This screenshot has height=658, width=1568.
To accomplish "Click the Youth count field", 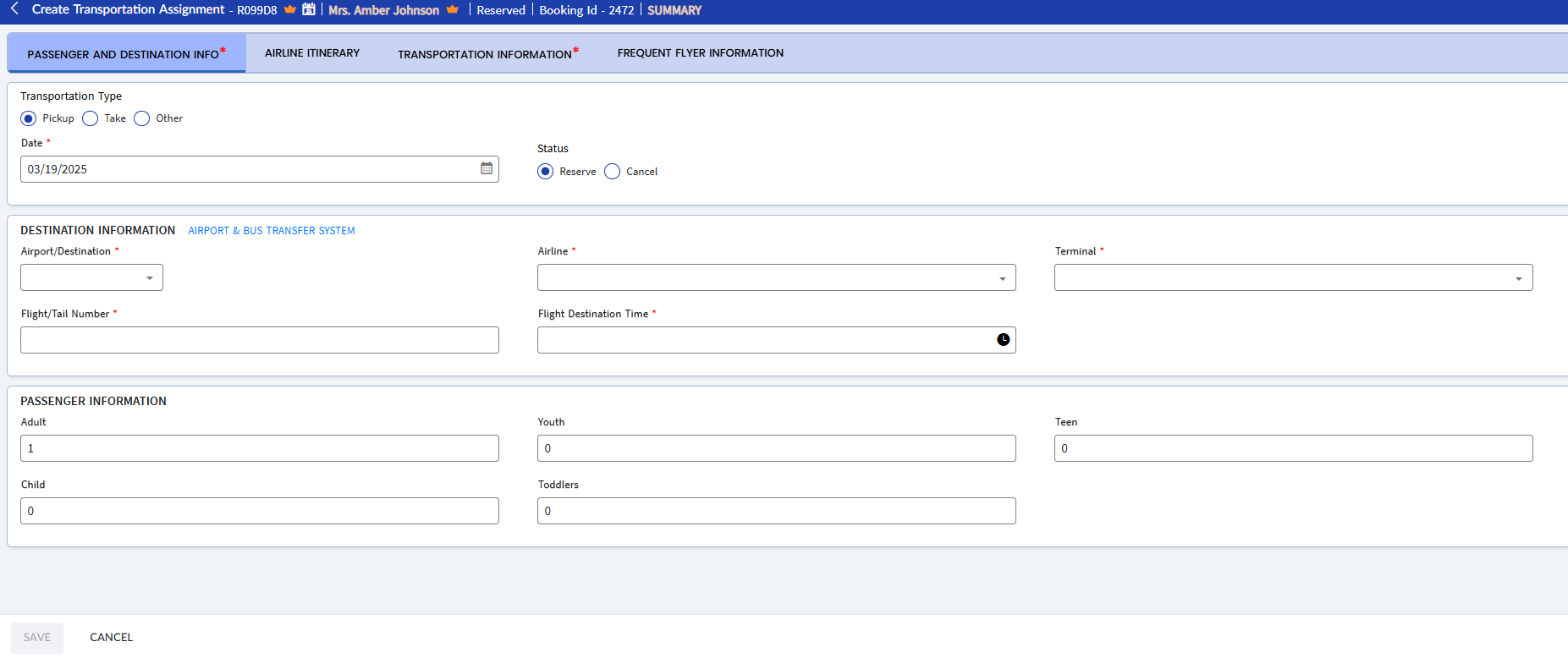I will coord(776,448).
